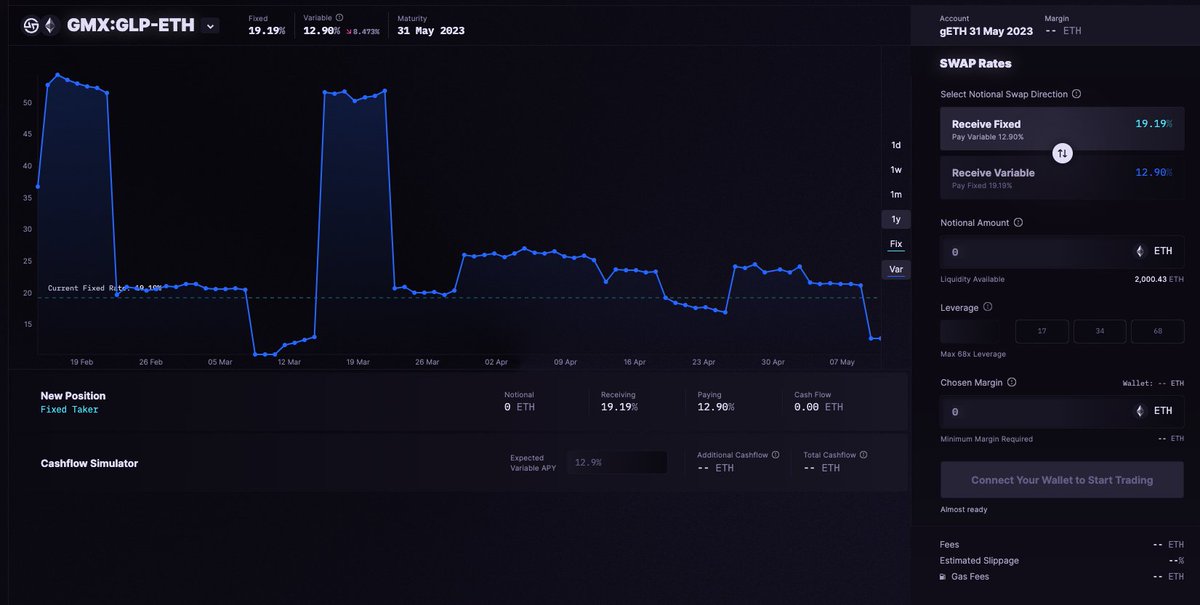
Task: Switch chart range to 1y
Action: [896, 219]
